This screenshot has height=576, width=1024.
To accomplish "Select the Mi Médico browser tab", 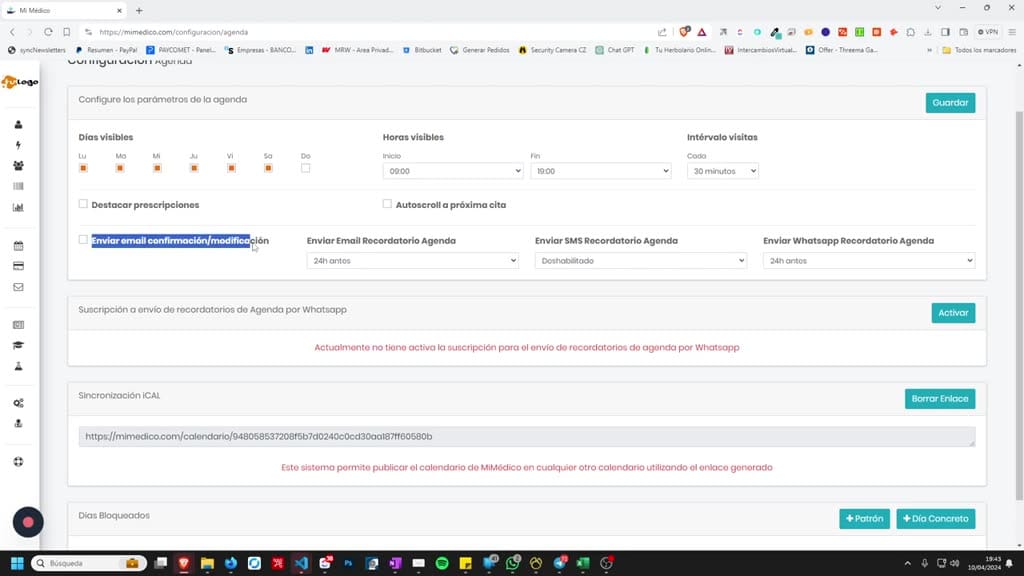I will [x=63, y=10].
